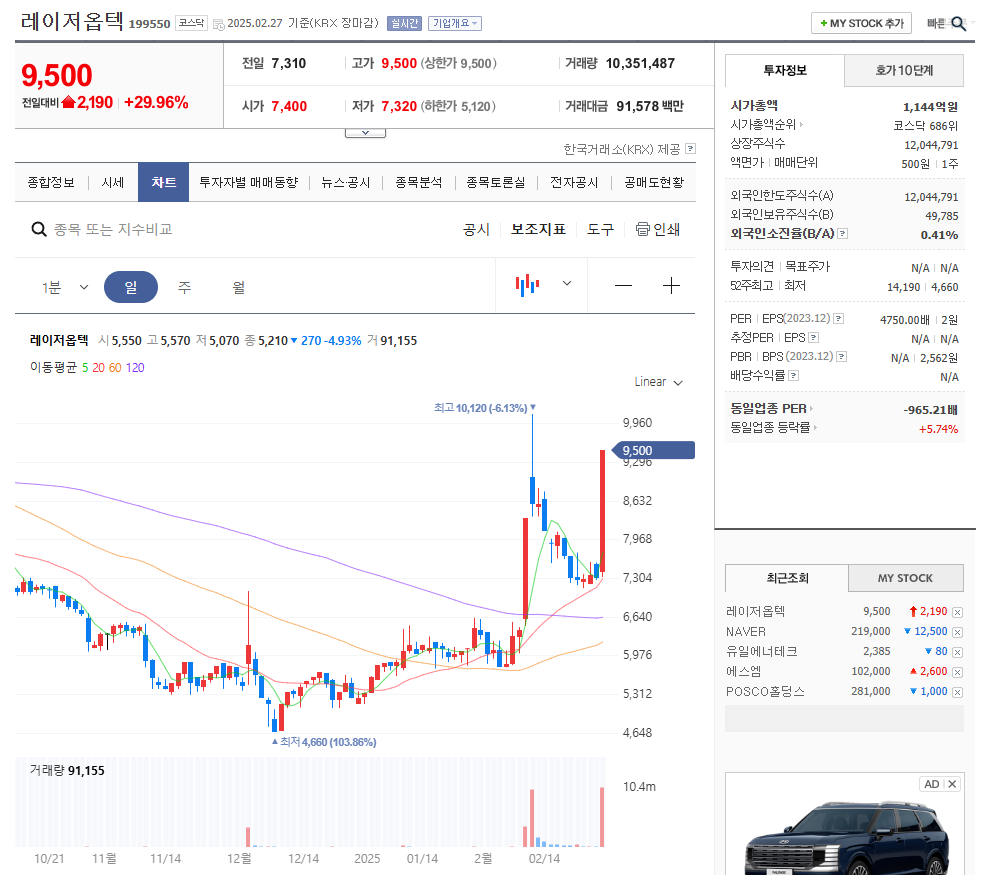Image resolution: width=981 pixels, height=875 pixels.
Task: Switch to 투자자별 매매동향 tab
Action: pos(248,183)
